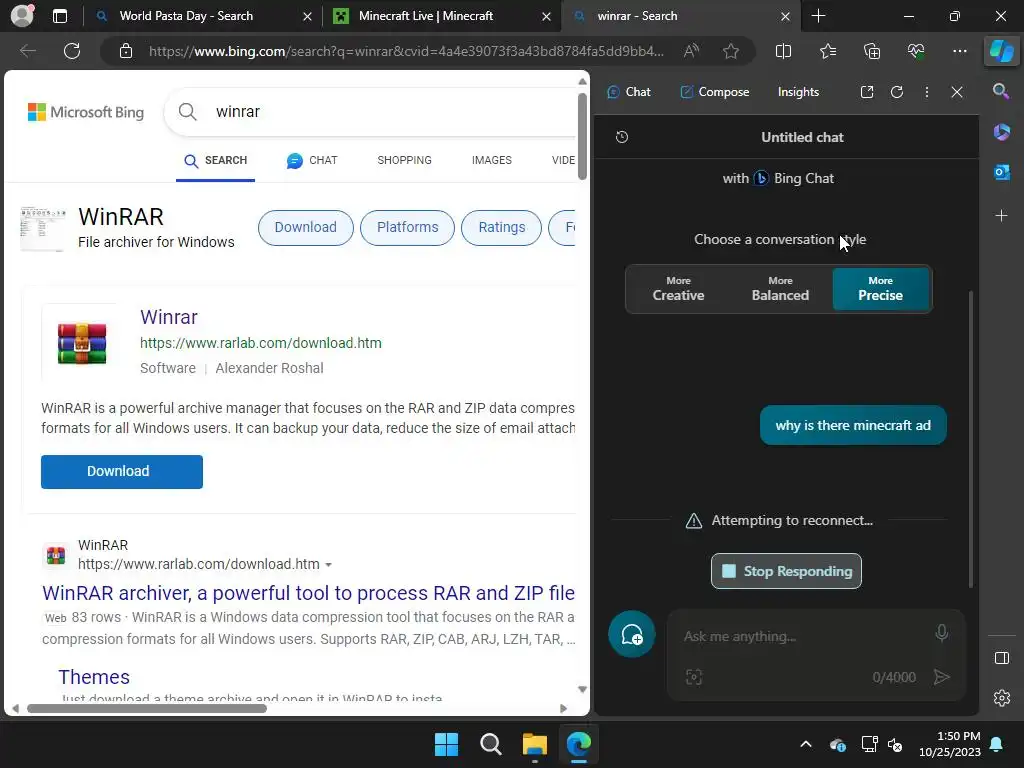This screenshot has height=768, width=1024.
Task: Click the browser address bar URL
Action: 406,51
